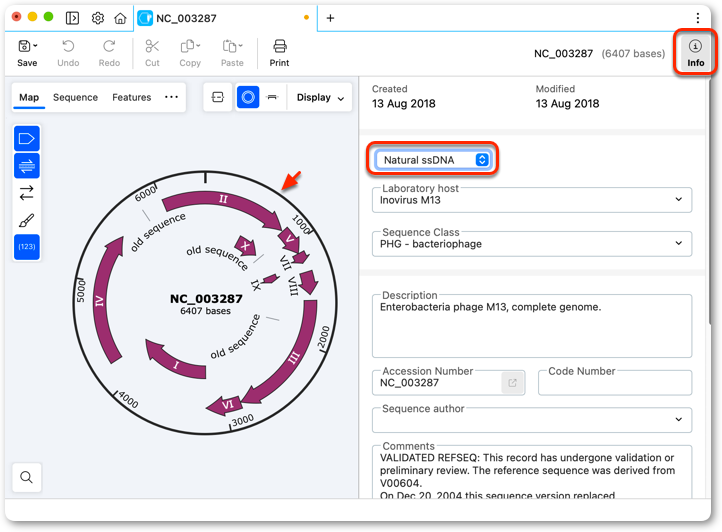This screenshot has width=722, height=532.
Task: Toggle the double-arrow translations icon in sidebar
Action: pyautogui.click(x=27, y=193)
